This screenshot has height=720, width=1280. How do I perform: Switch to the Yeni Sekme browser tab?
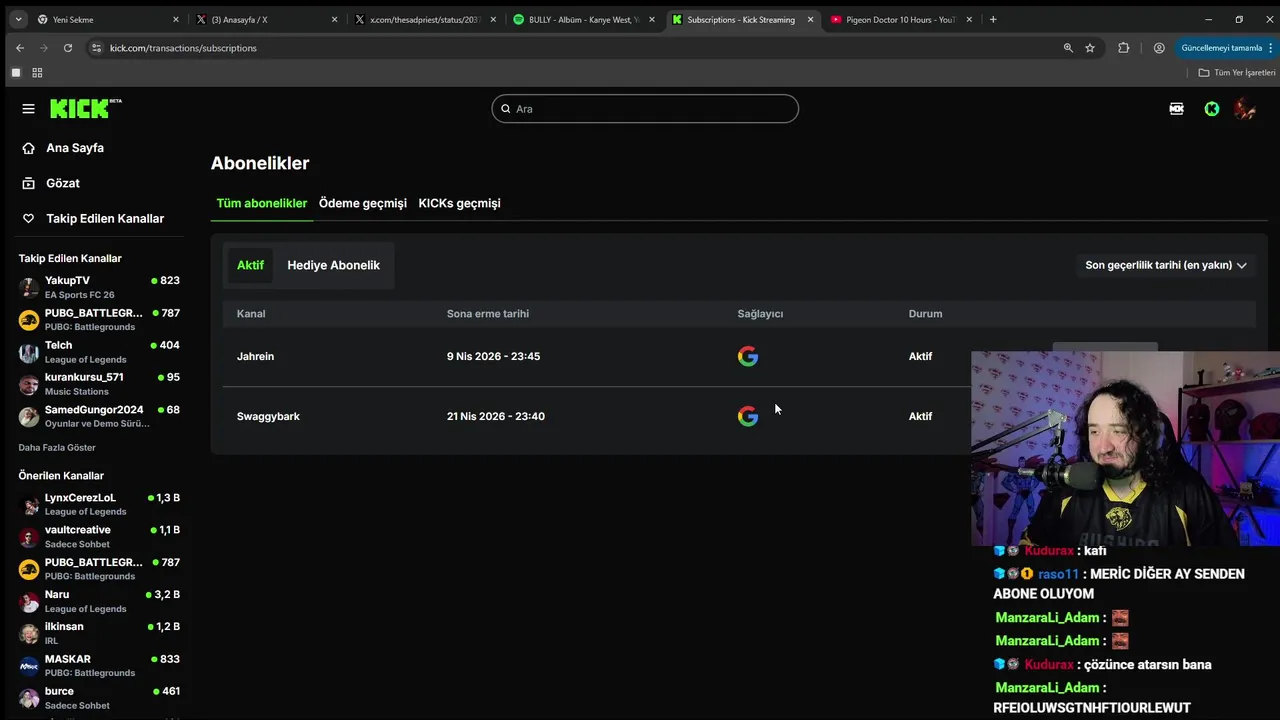coord(108,19)
